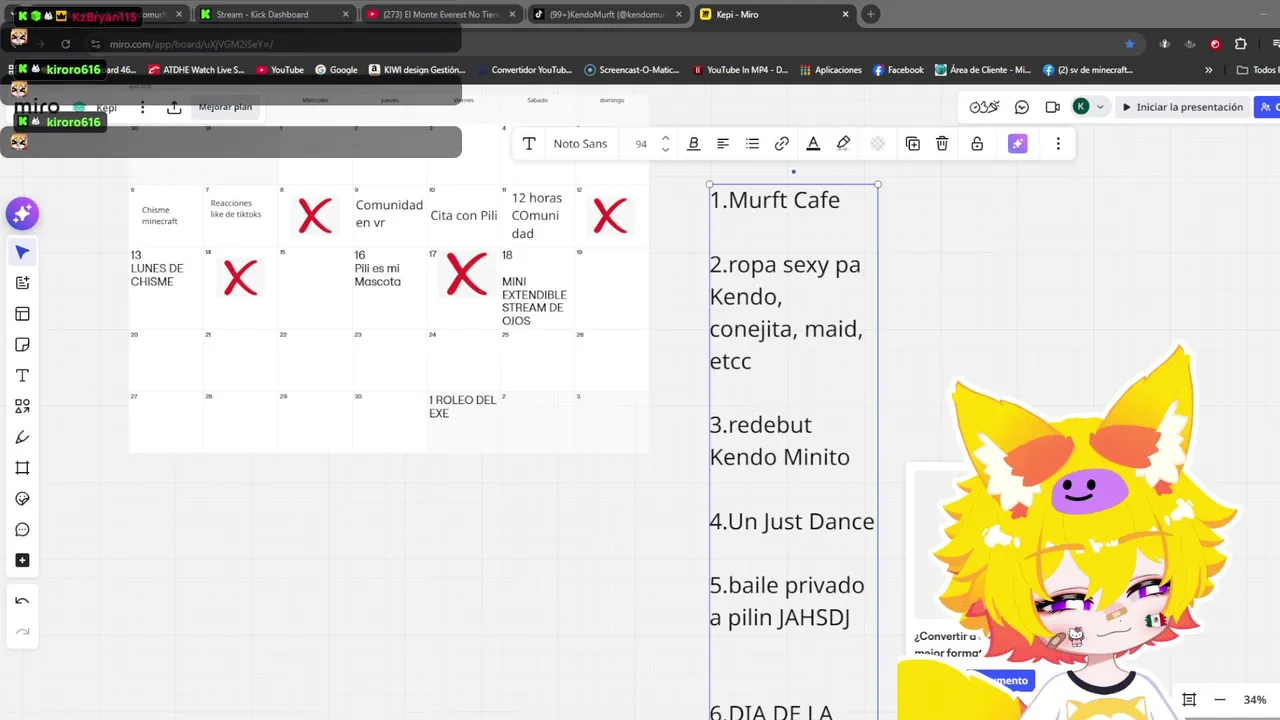Open the reactions and timer tools icon

click(984, 107)
